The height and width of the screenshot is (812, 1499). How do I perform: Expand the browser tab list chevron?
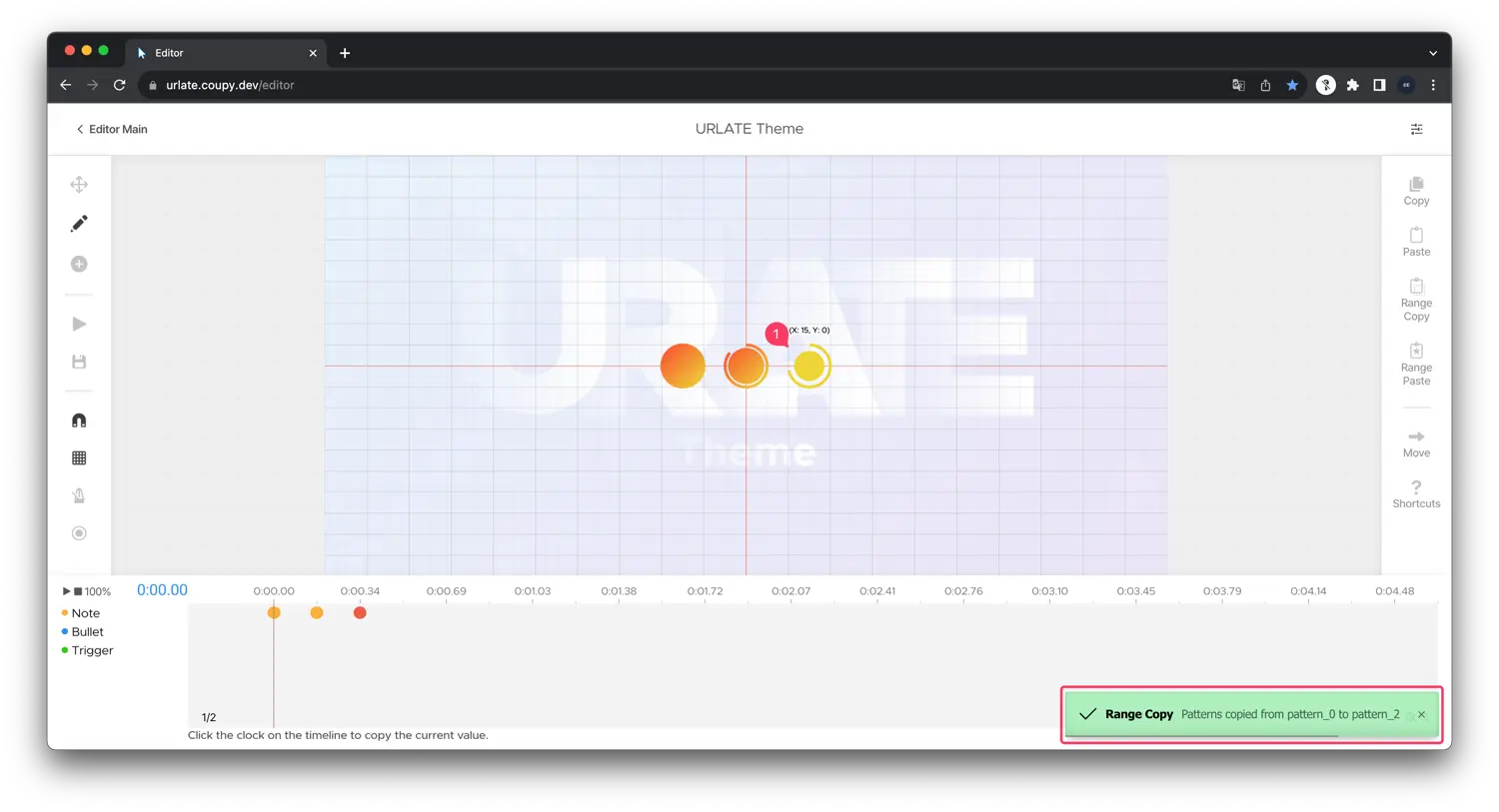tap(1432, 53)
